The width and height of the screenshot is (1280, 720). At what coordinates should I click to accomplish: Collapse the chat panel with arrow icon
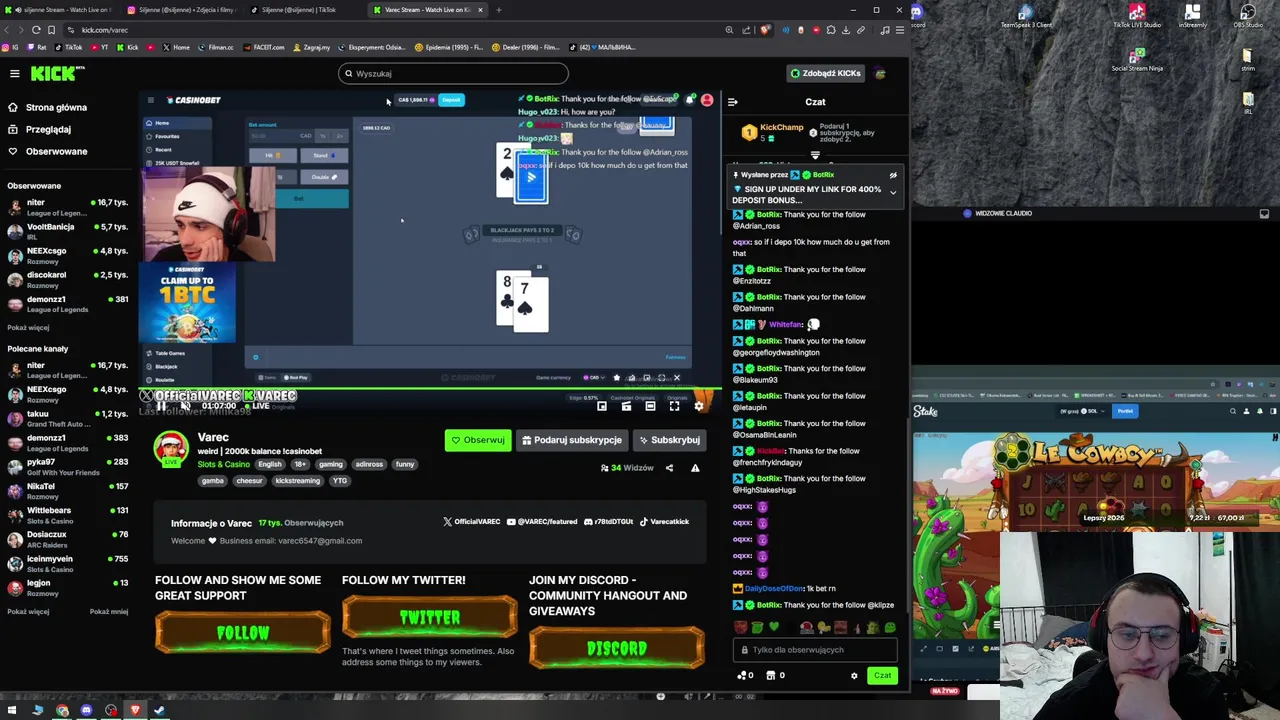coord(732,102)
